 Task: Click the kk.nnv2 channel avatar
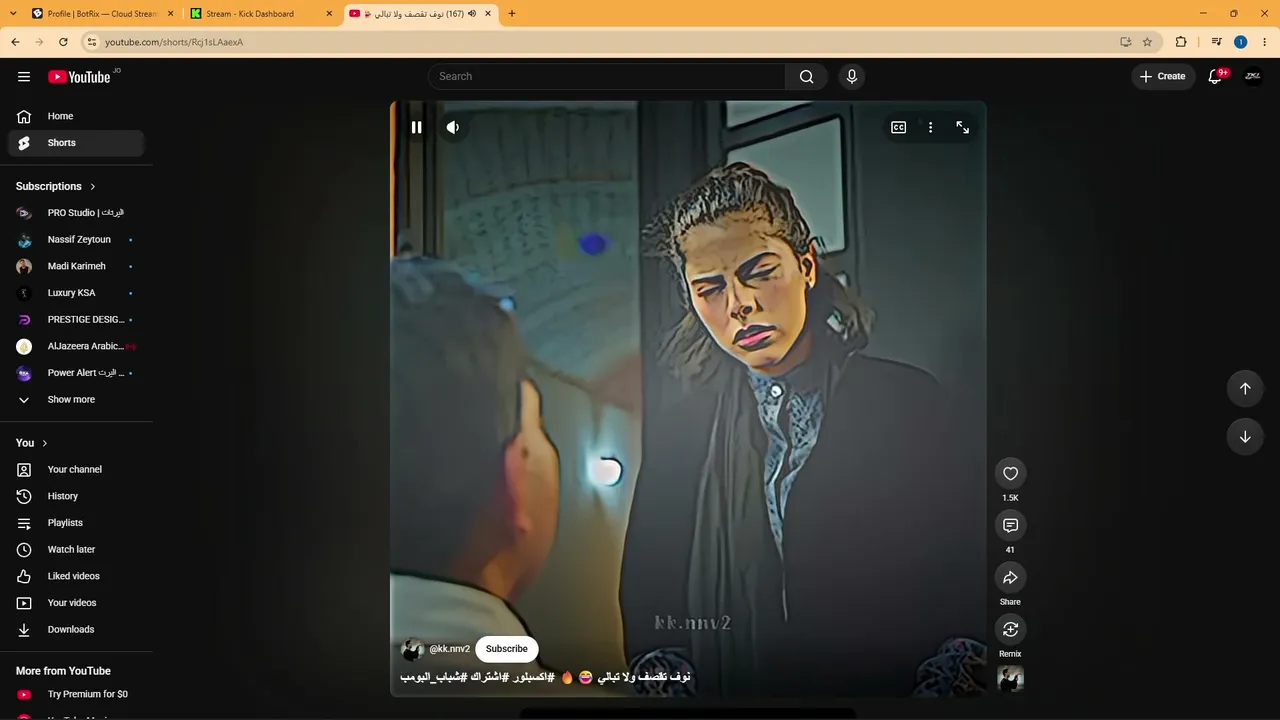coord(412,650)
